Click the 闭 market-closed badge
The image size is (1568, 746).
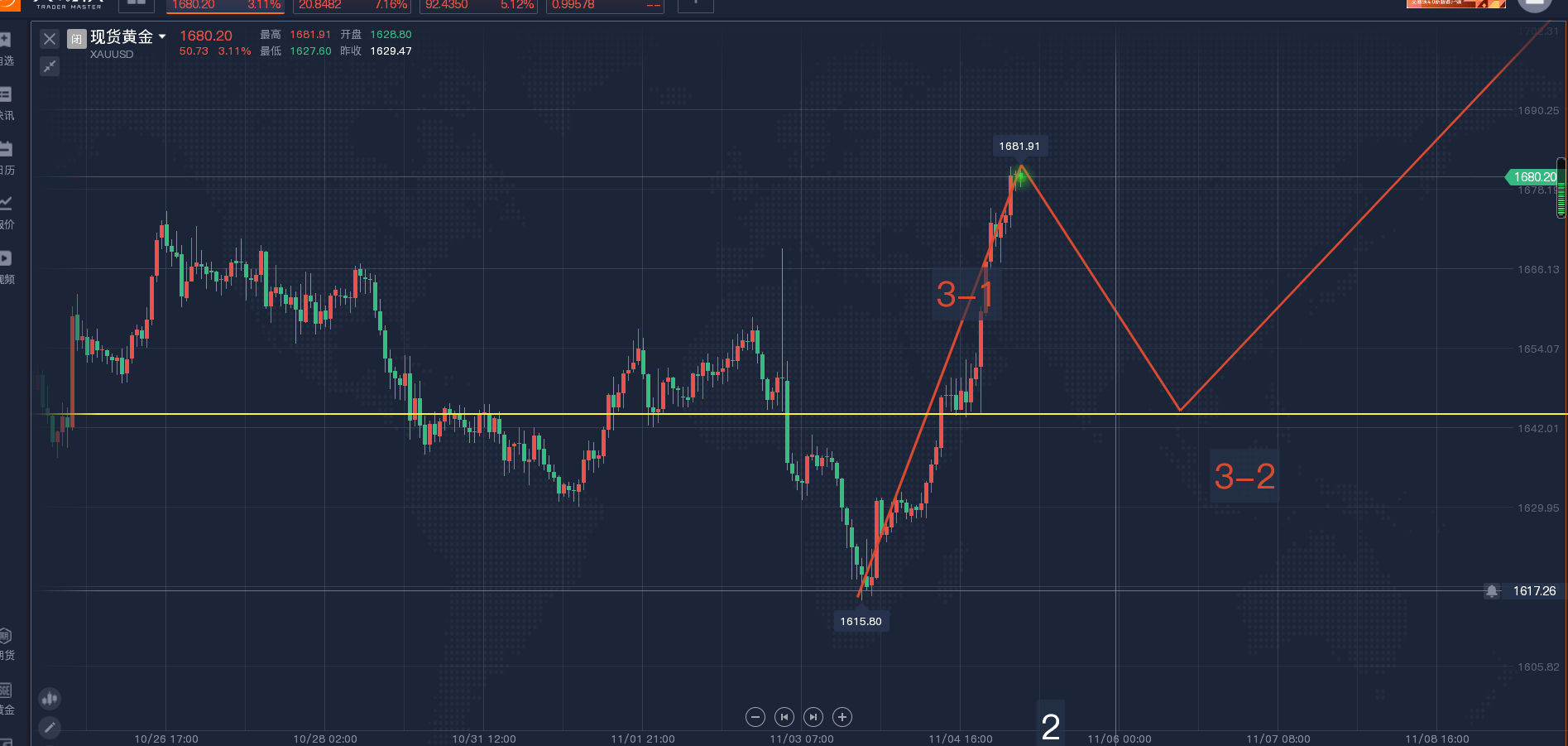click(x=77, y=39)
